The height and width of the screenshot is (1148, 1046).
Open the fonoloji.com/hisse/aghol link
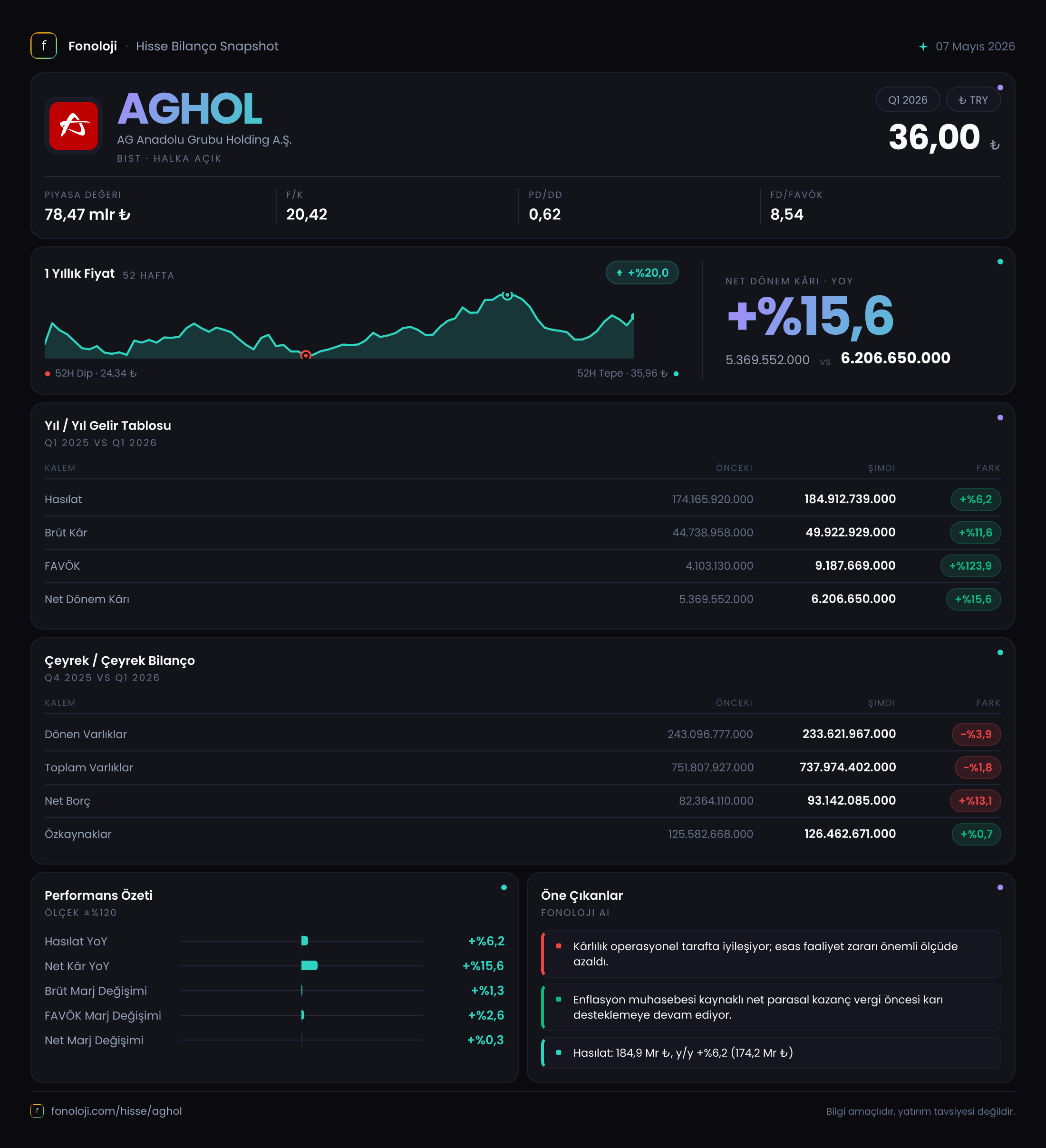tap(116, 1111)
